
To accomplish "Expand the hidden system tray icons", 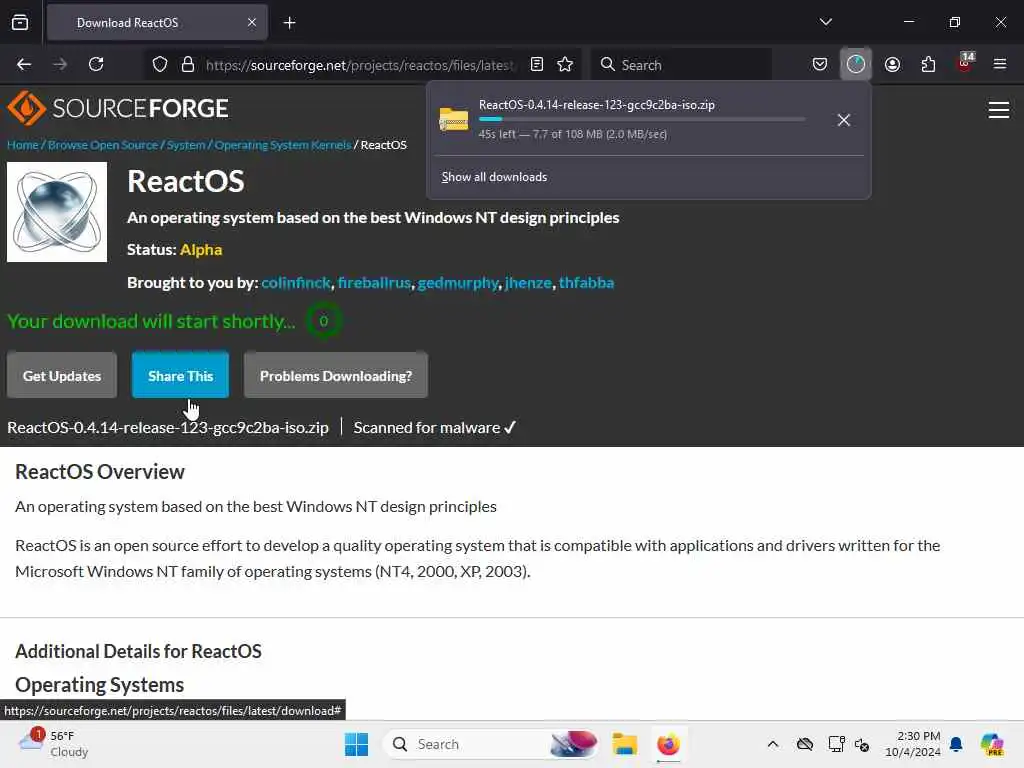I will (x=773, y=744).
